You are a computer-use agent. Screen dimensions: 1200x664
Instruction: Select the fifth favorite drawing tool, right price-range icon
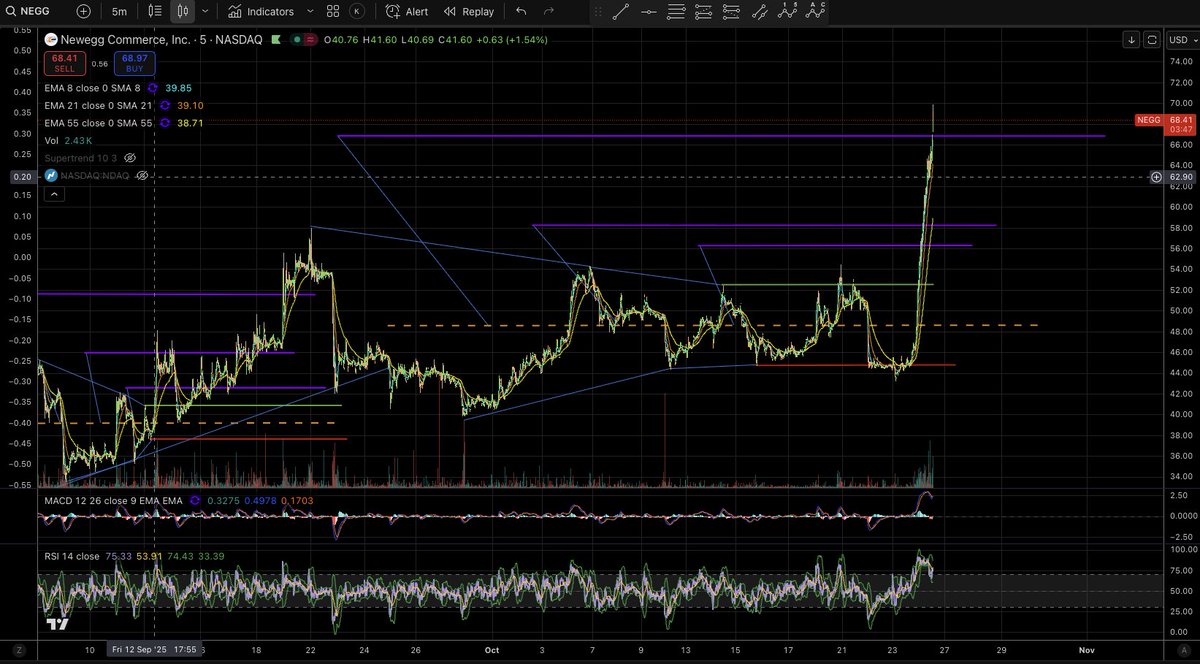point(733,12)
